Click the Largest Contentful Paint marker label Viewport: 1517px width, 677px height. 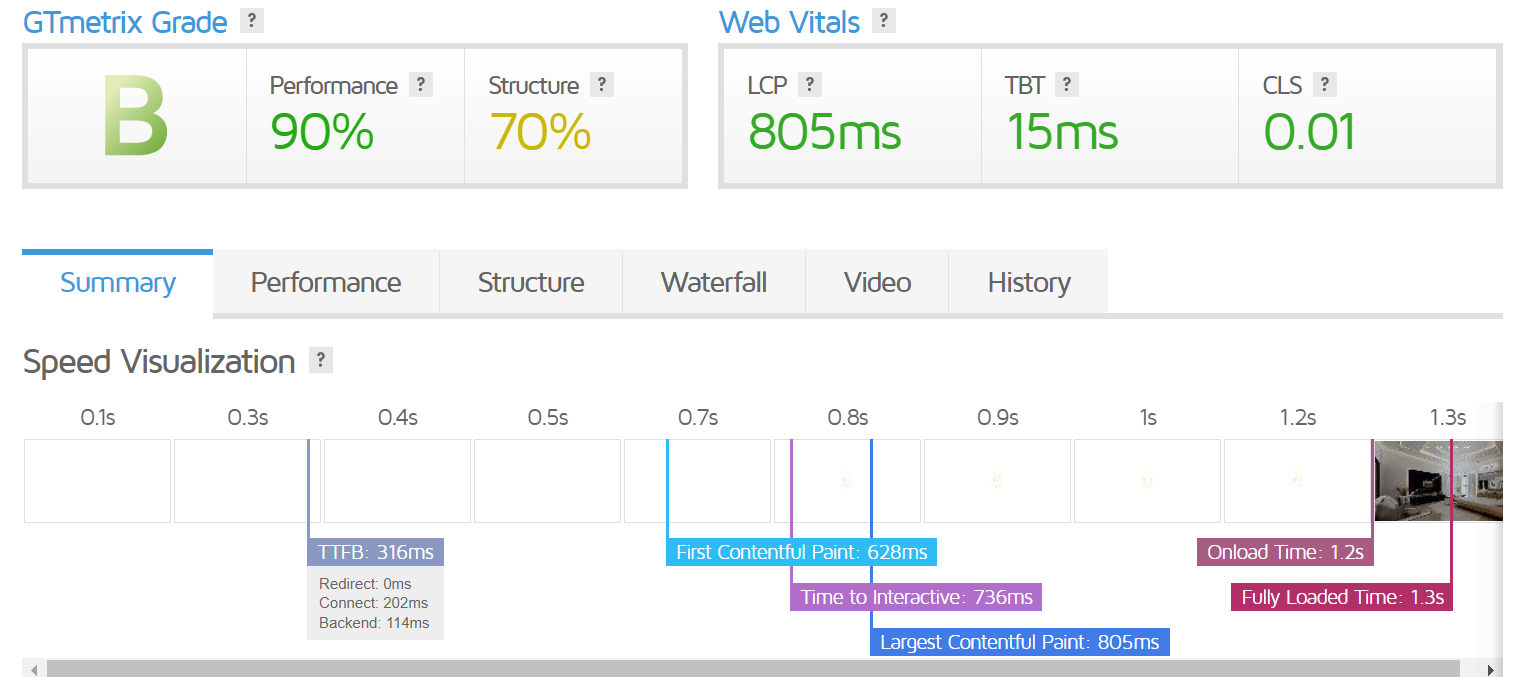[x=1020, y=642]
